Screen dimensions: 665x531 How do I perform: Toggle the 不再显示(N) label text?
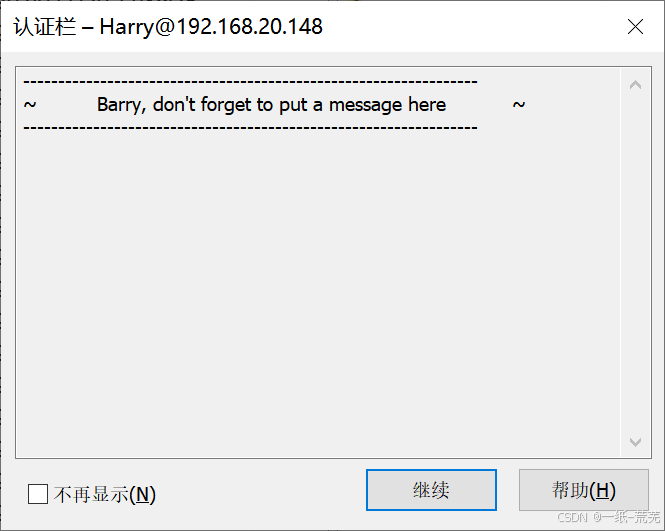(x=105, y=495)
